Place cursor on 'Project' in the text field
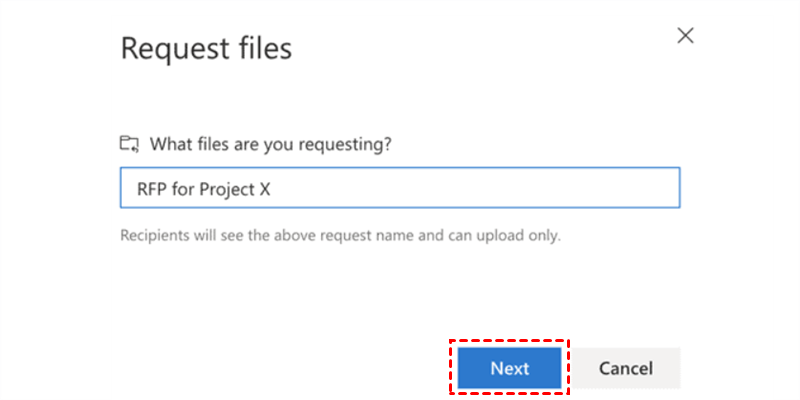This screenshot has width=800, height=400. point(225,188)
